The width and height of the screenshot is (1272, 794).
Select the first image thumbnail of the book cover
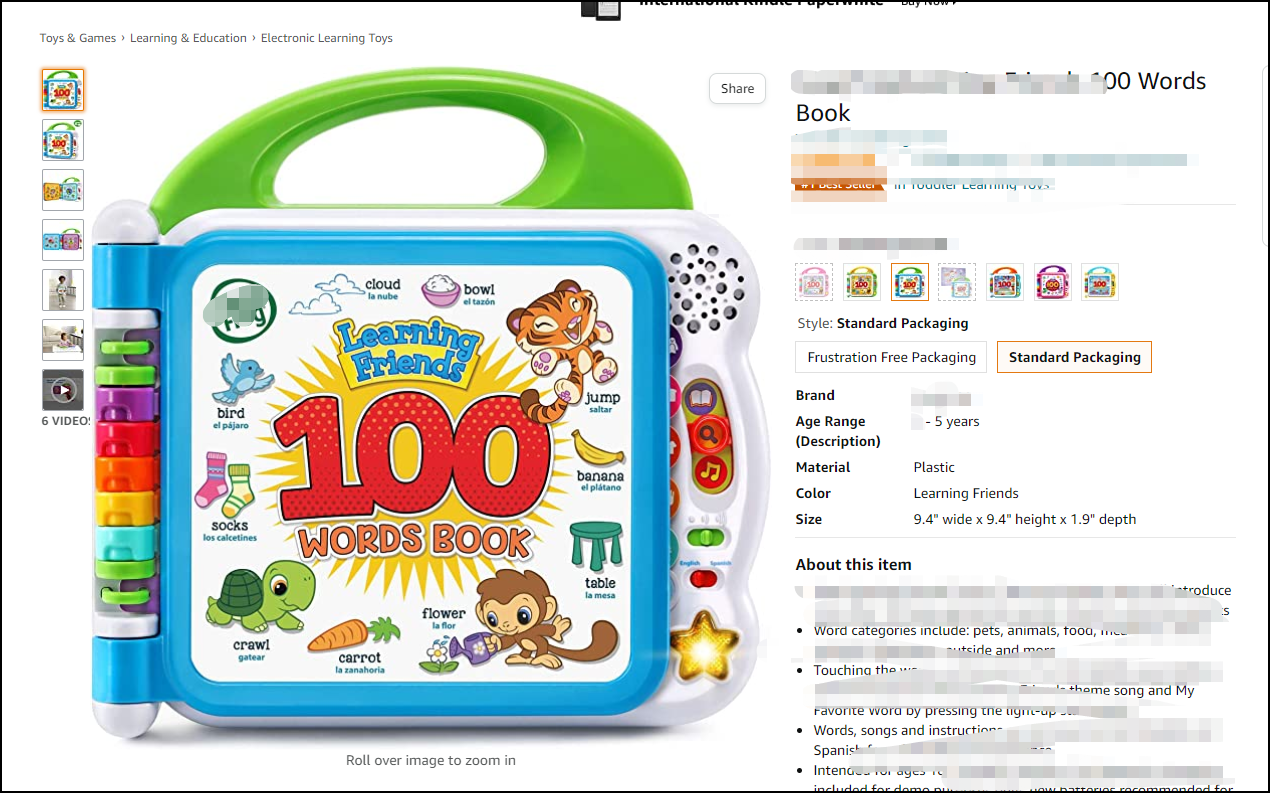pyautogui.click(x=63, y=90)
